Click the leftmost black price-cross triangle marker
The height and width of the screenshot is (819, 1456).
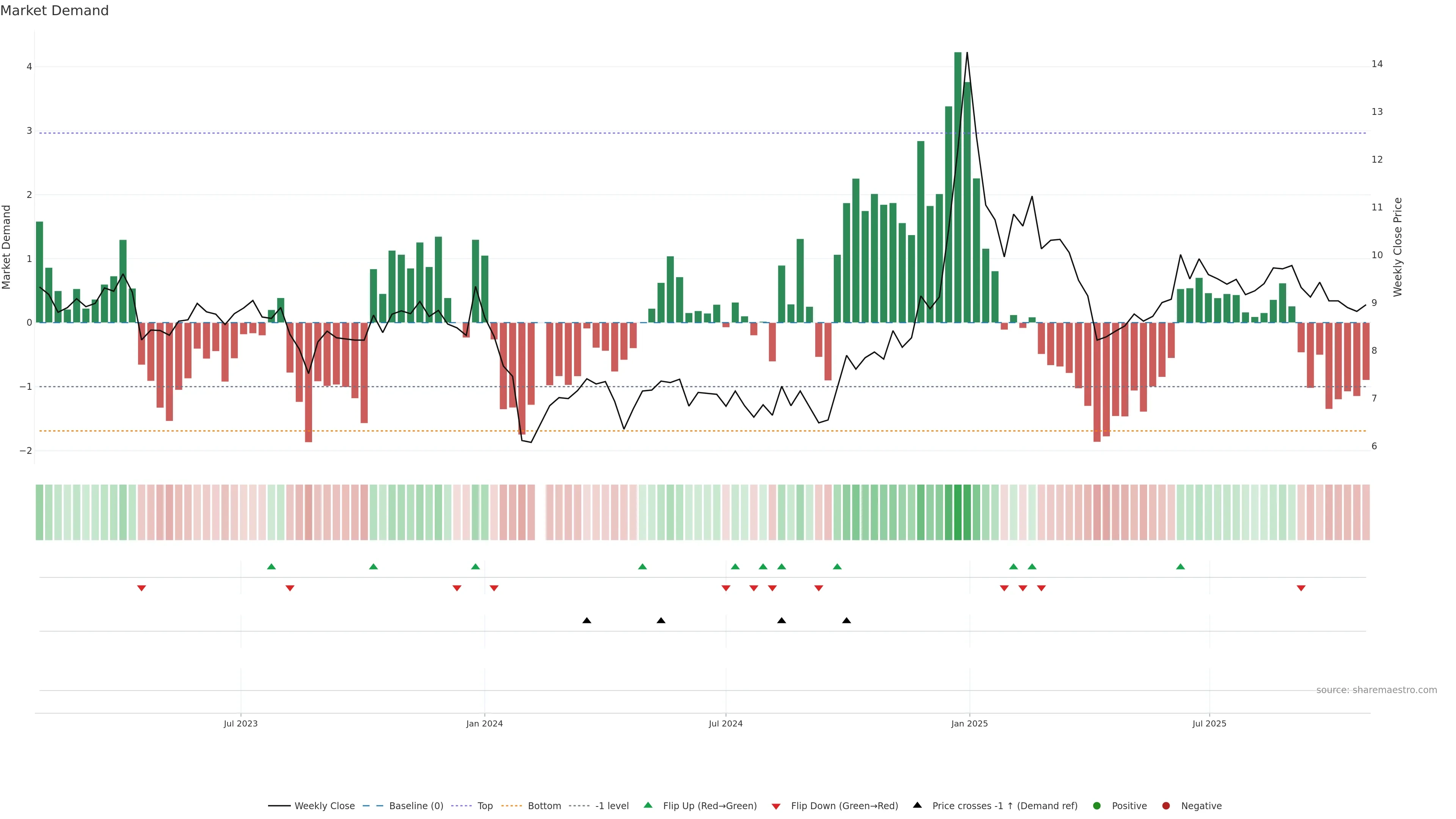coord(587,621)
